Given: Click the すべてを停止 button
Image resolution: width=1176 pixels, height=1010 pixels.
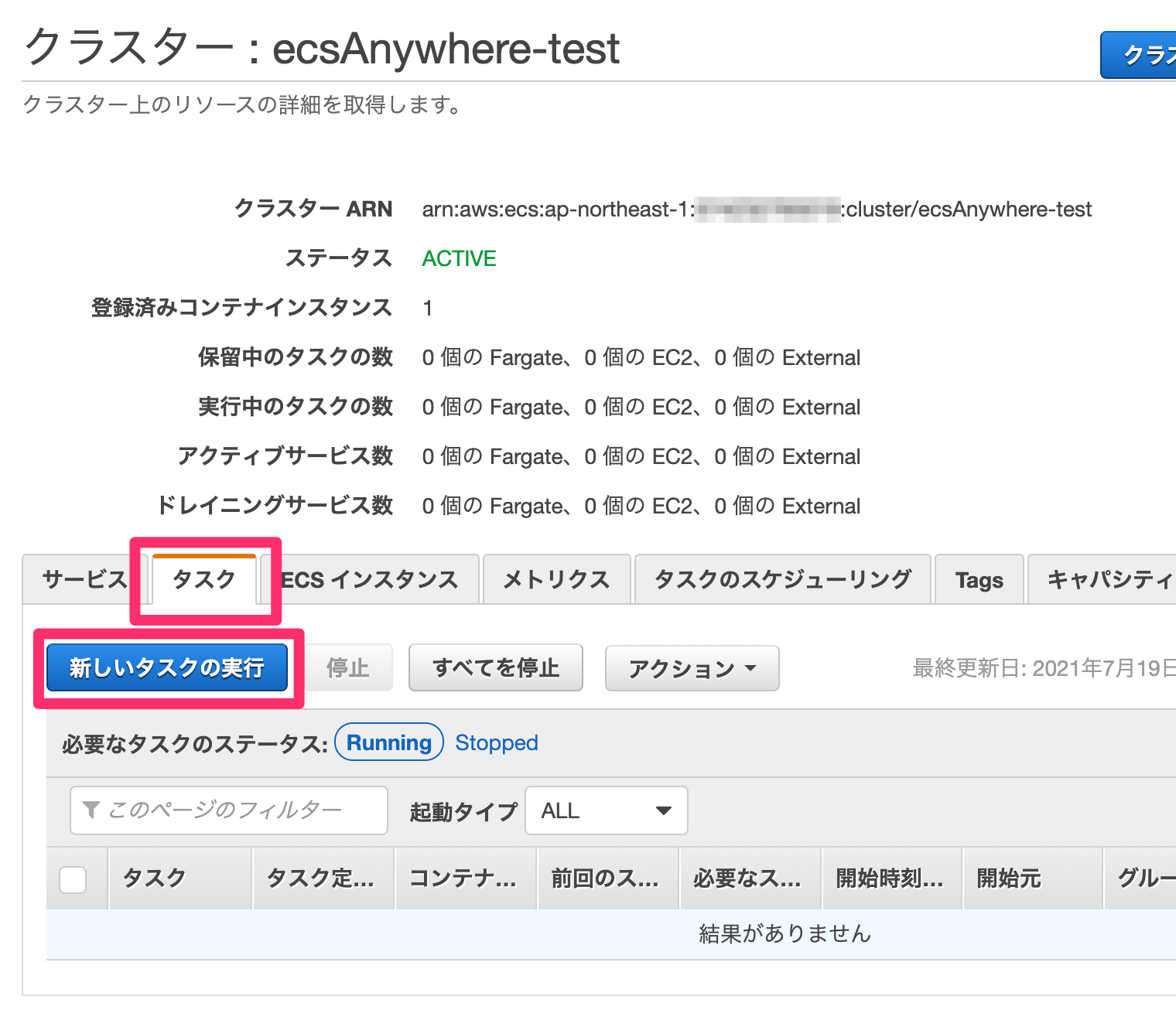Looking at the screenshot, I should pyautogui.click(x=496, y=667).
